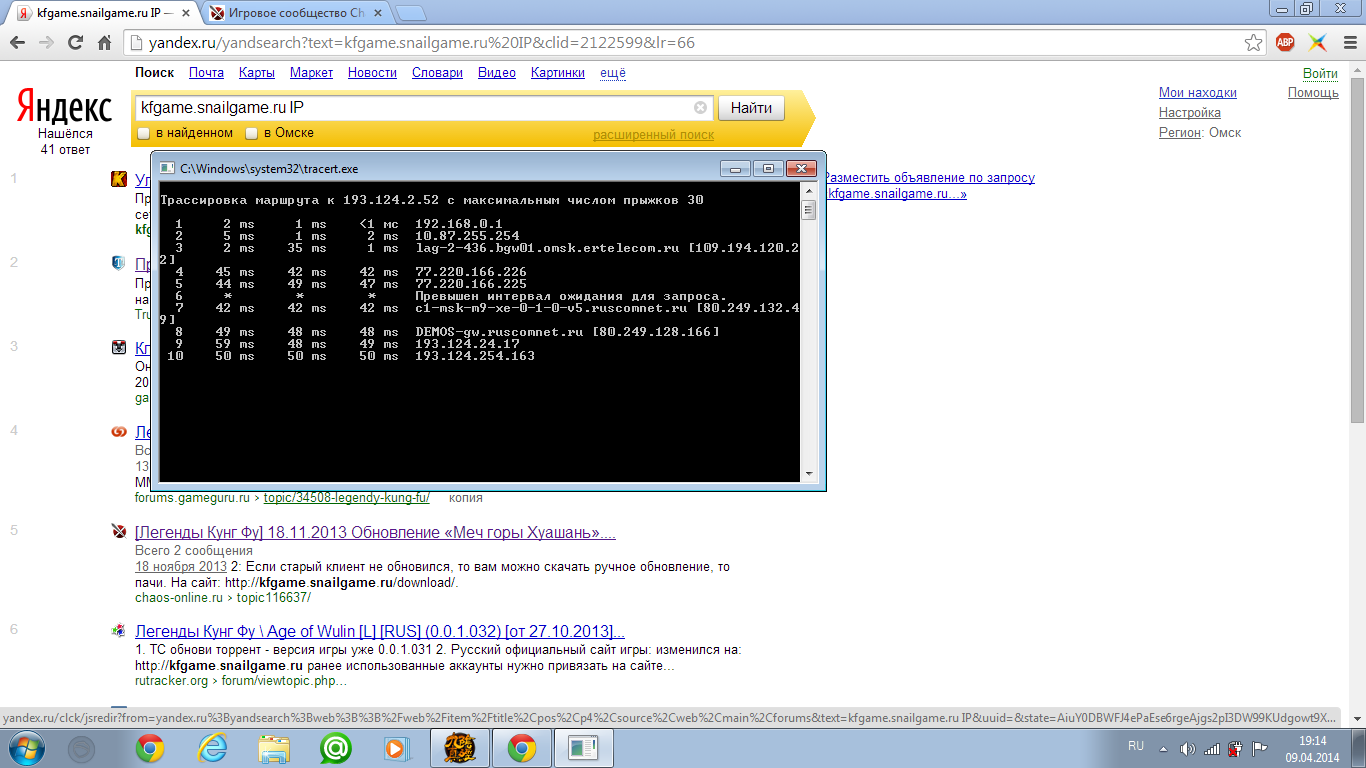Go forward with the forward arrow
The image size is (1366, 768).
point(46,43)
